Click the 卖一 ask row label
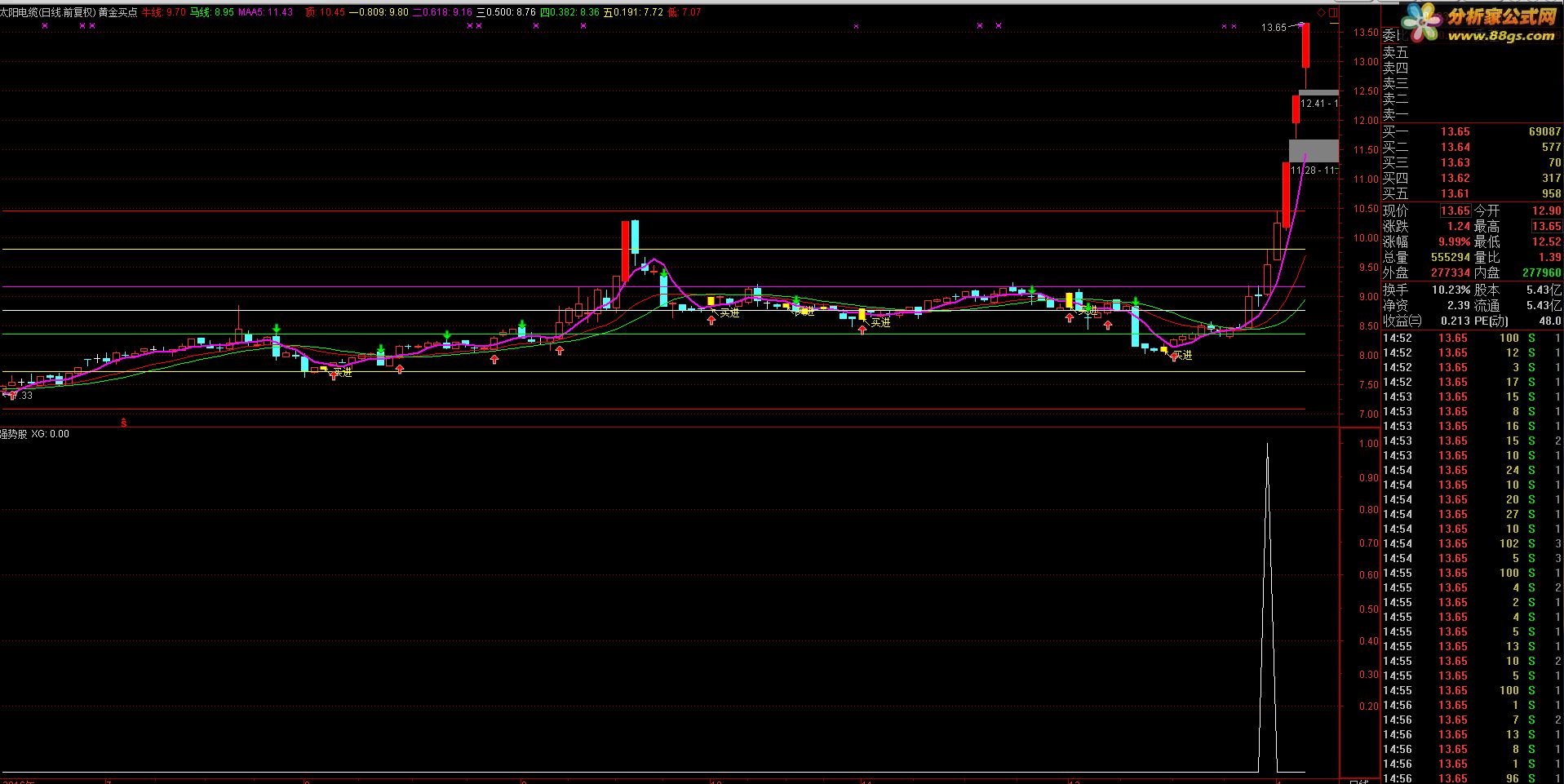 1395,114
